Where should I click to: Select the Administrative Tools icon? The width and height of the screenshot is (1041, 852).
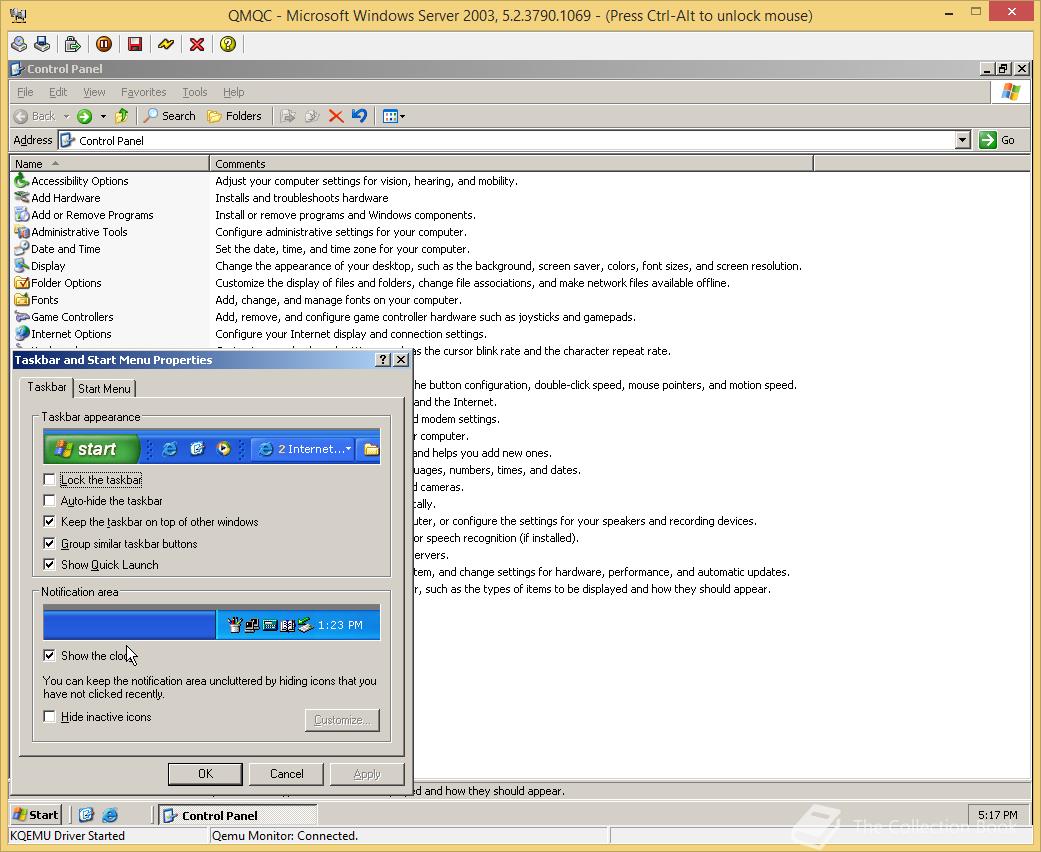[x=22, y=232]
